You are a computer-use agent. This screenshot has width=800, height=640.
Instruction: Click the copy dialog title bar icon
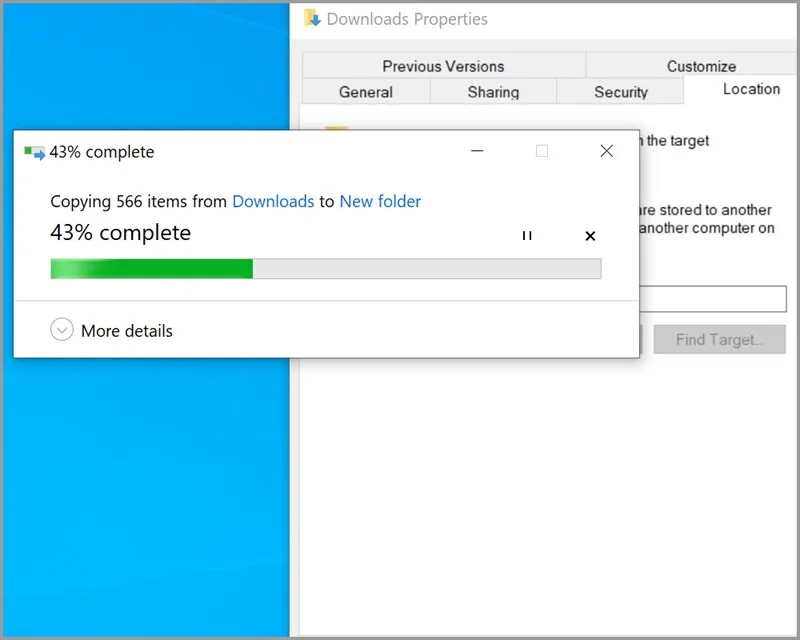pos(35,153)
